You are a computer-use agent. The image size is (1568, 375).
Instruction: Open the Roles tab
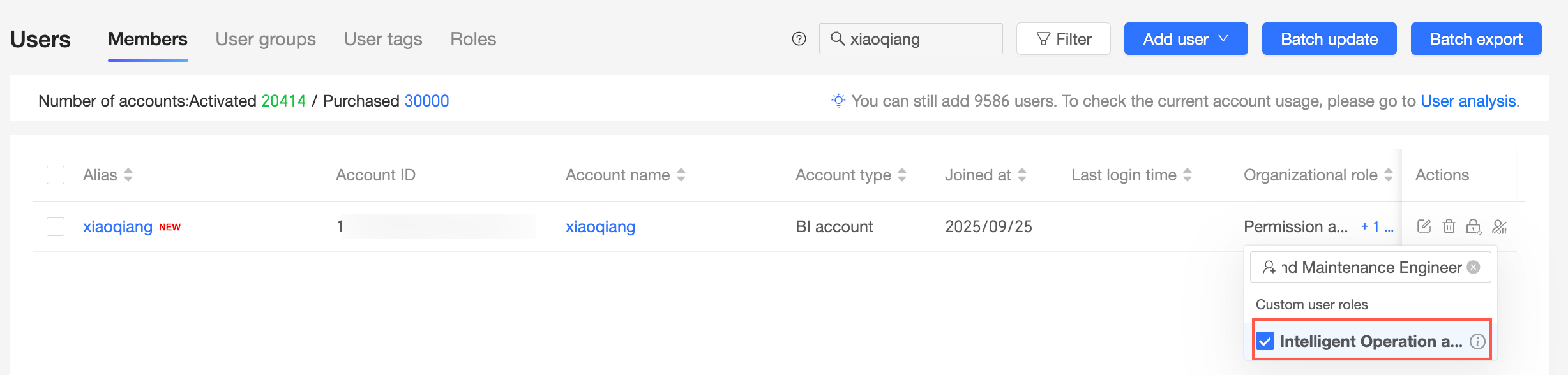(x=473, y=39)
